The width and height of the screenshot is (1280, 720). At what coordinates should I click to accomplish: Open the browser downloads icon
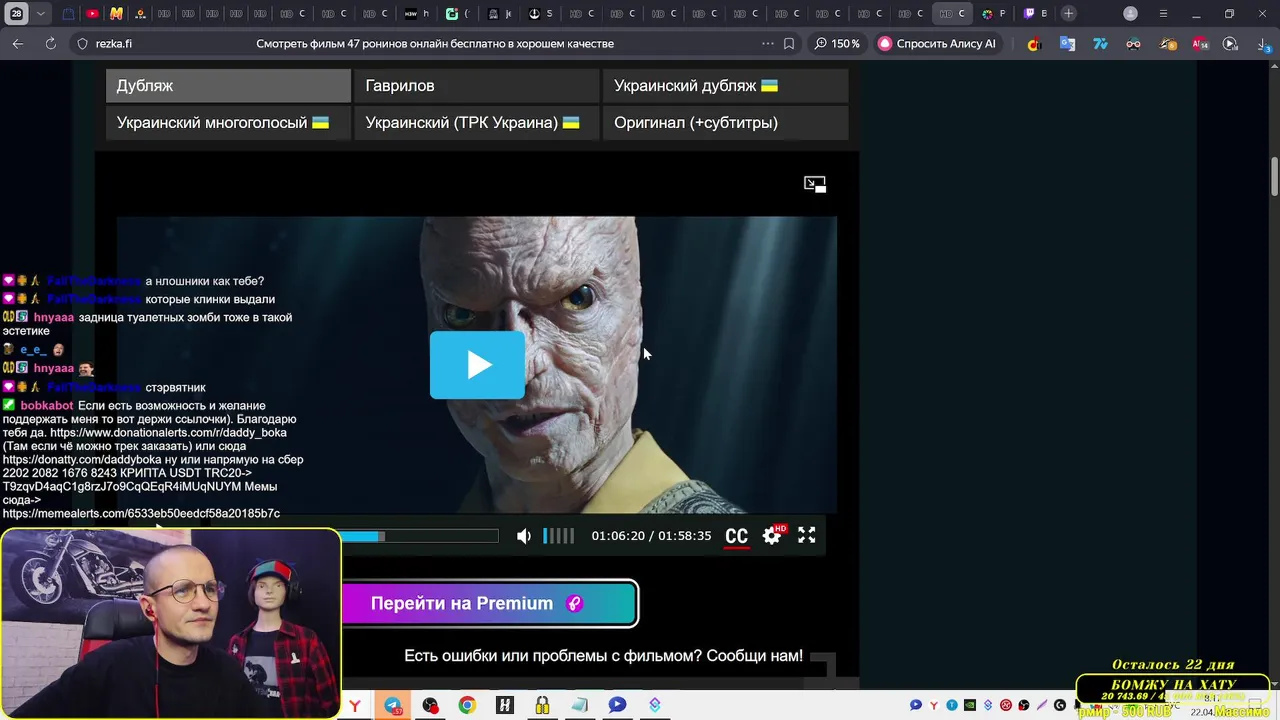point(1262,44)
